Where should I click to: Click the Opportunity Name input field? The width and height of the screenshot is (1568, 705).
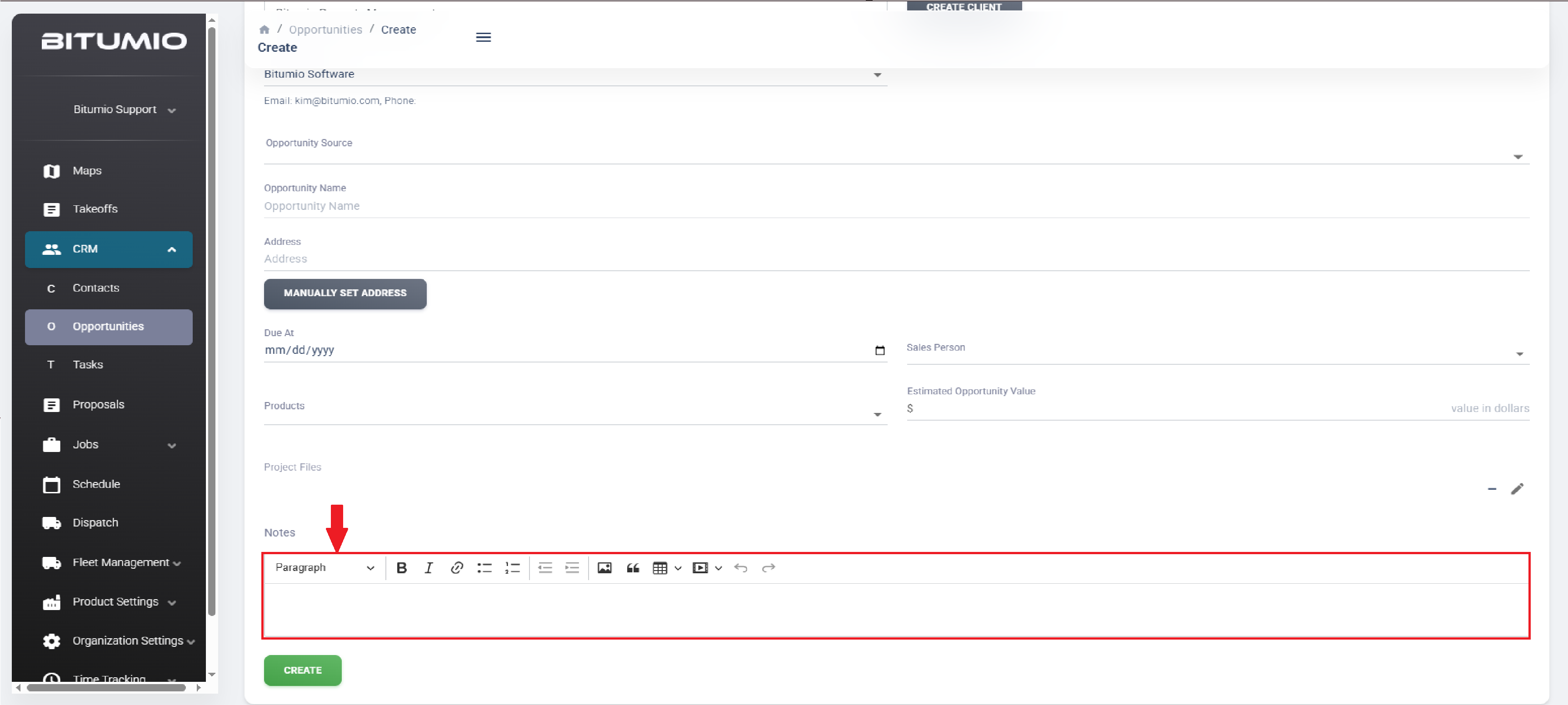pyautogui.click(x=897, y=207)
